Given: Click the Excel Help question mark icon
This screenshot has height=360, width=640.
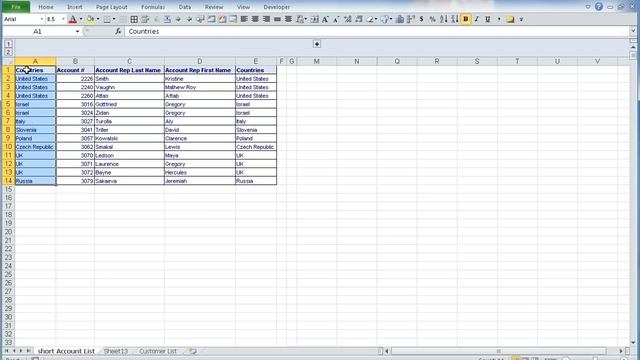Looking at the screenshot, I should coord(599,7).
